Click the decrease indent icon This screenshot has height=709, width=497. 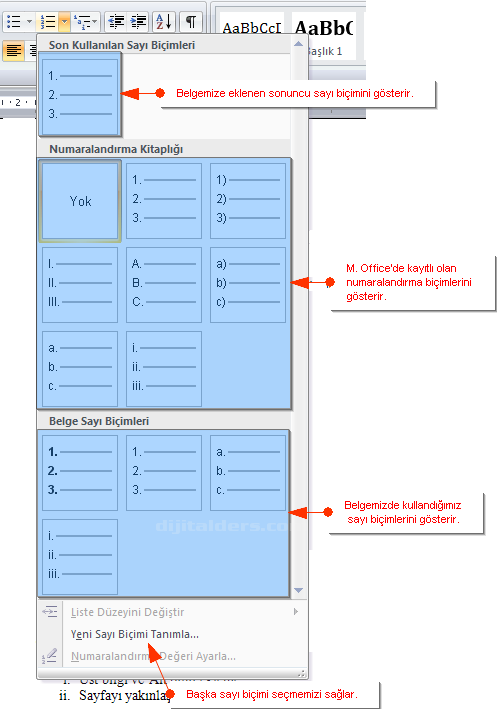(117, 22)
